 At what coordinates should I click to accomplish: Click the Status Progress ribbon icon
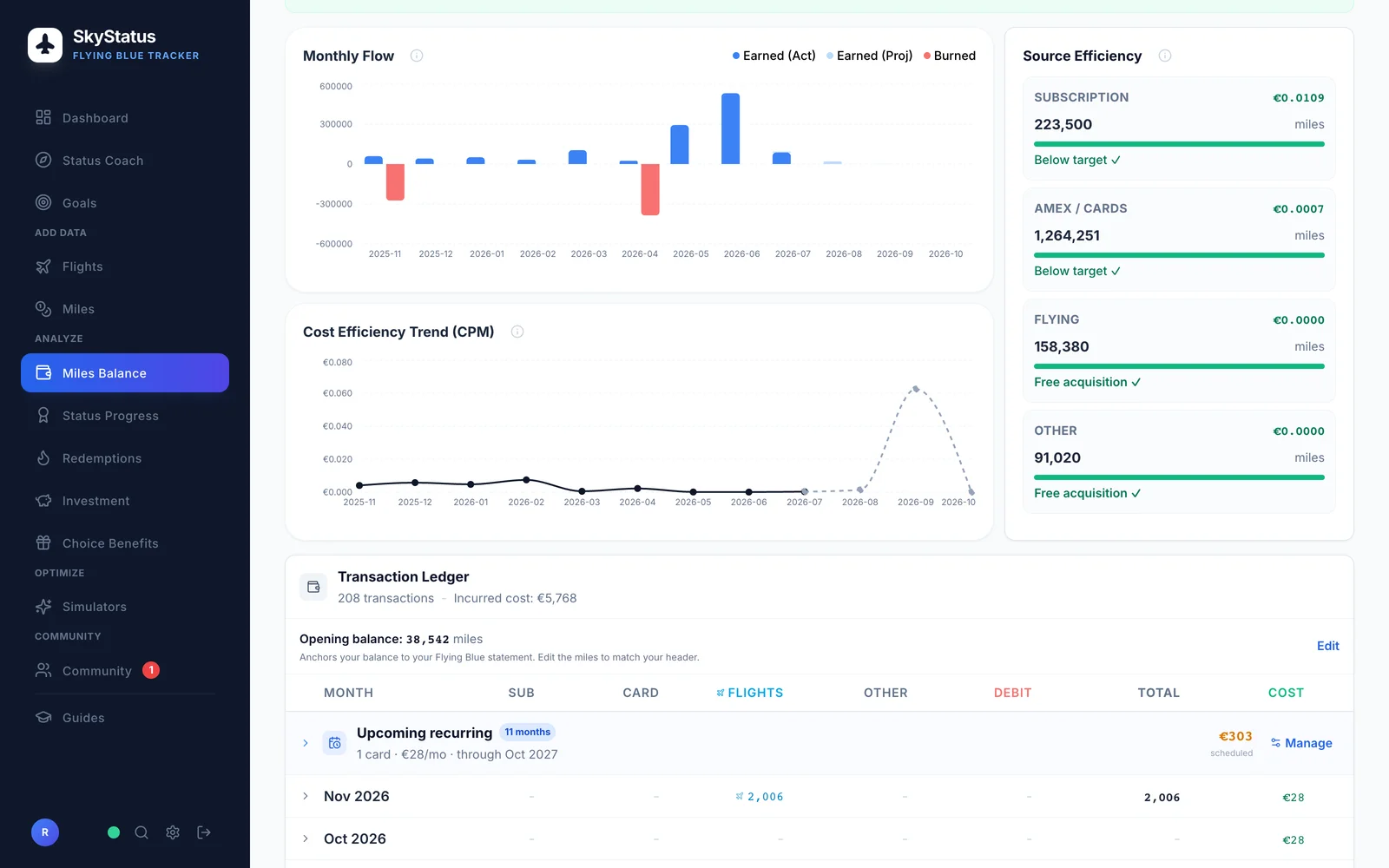tap(43, 416)
